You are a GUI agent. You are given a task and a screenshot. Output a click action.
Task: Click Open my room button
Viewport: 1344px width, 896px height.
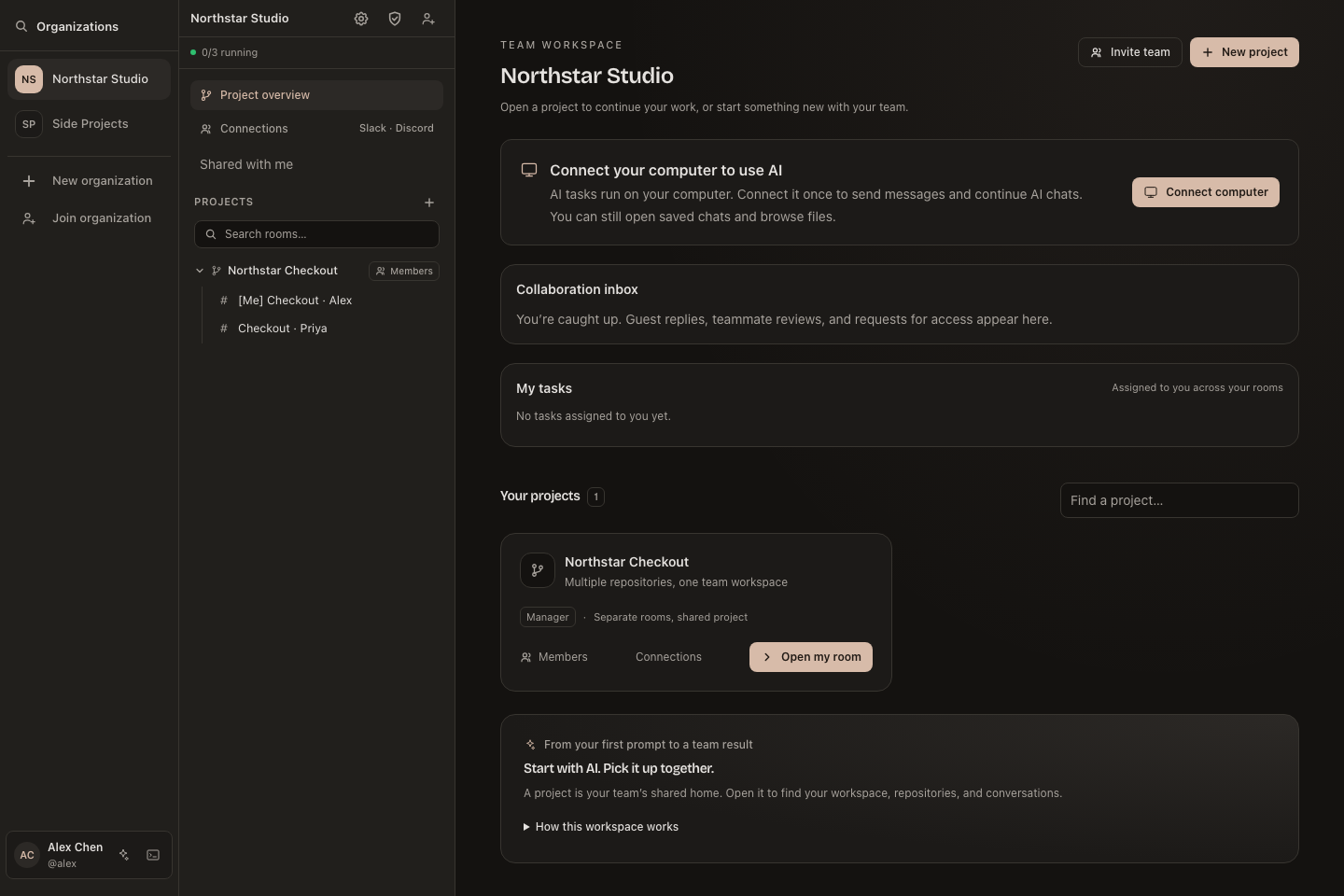811,657
